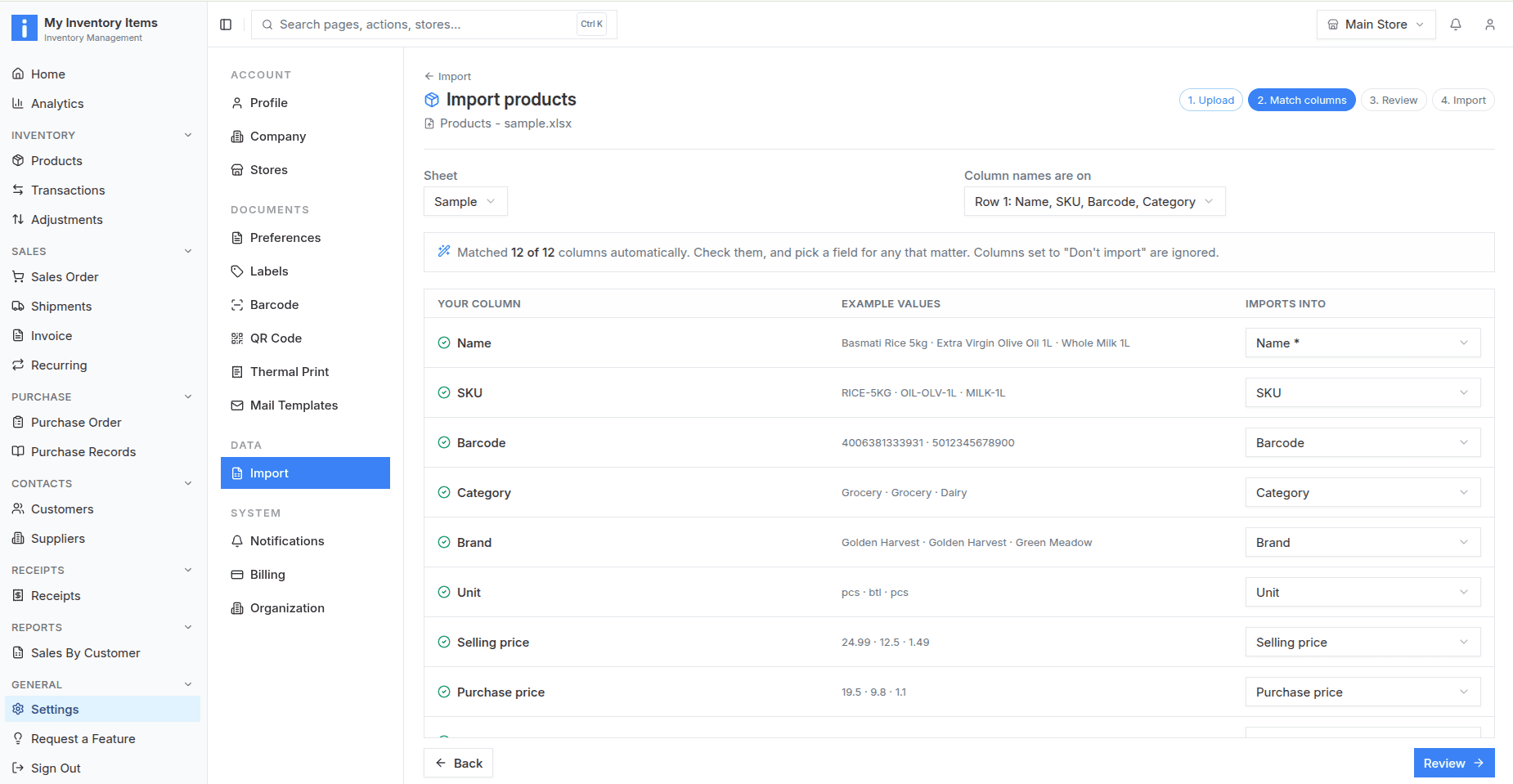The image size is (1513, 784).
Task: Toggle the sidebar panel icon
Action: 226,25
